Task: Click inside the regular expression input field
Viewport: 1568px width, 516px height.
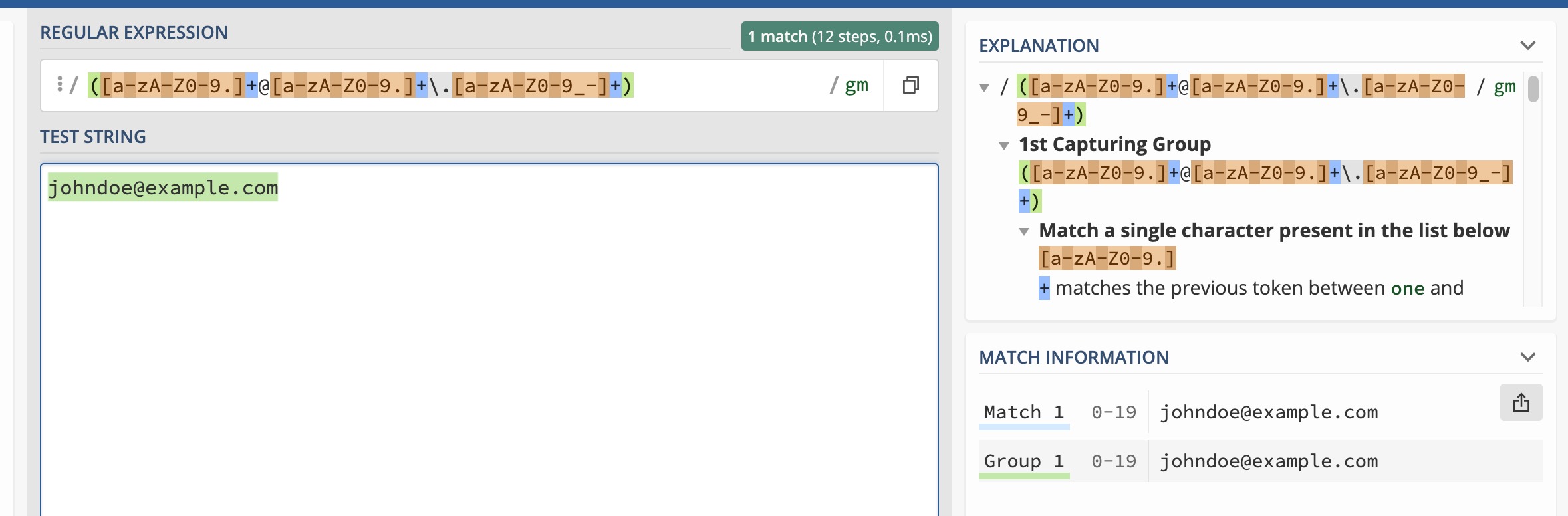Action: tap(459, 86)
